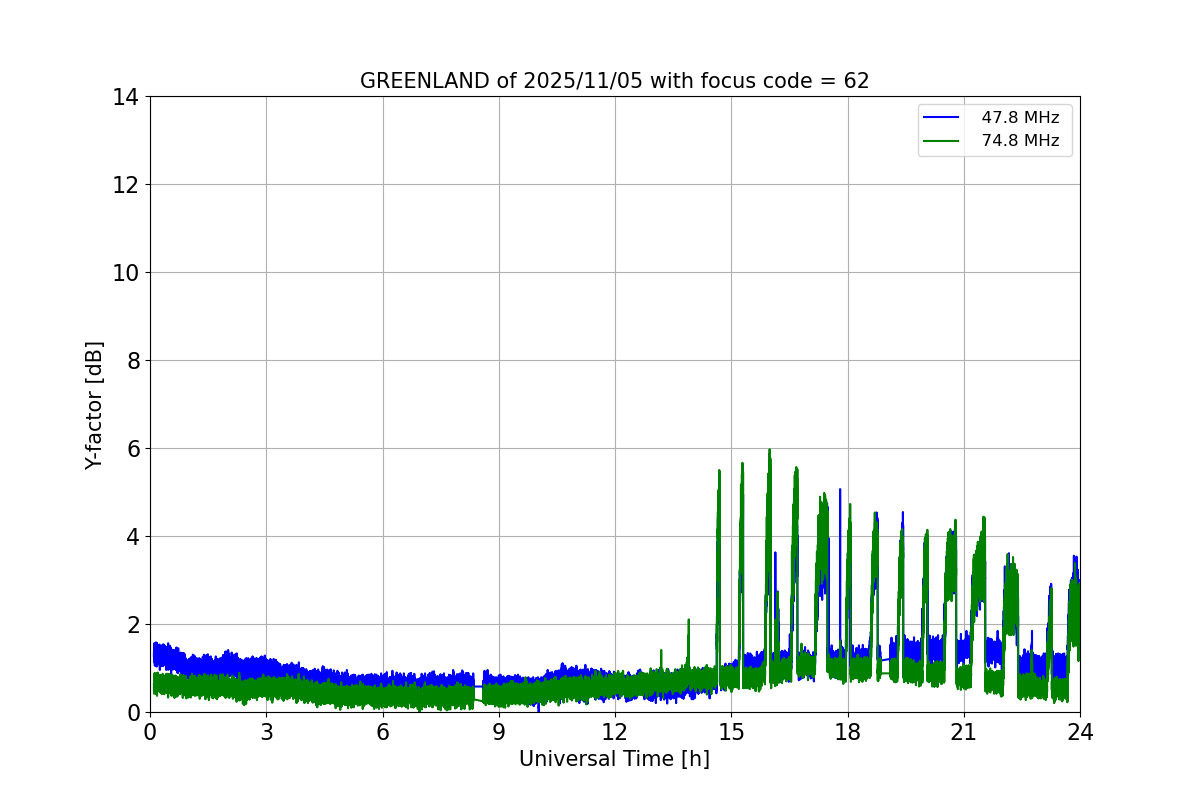Click the 3 tick on the time axis
This screenshot has height=800, width=1200.
(x=266, y=732)
